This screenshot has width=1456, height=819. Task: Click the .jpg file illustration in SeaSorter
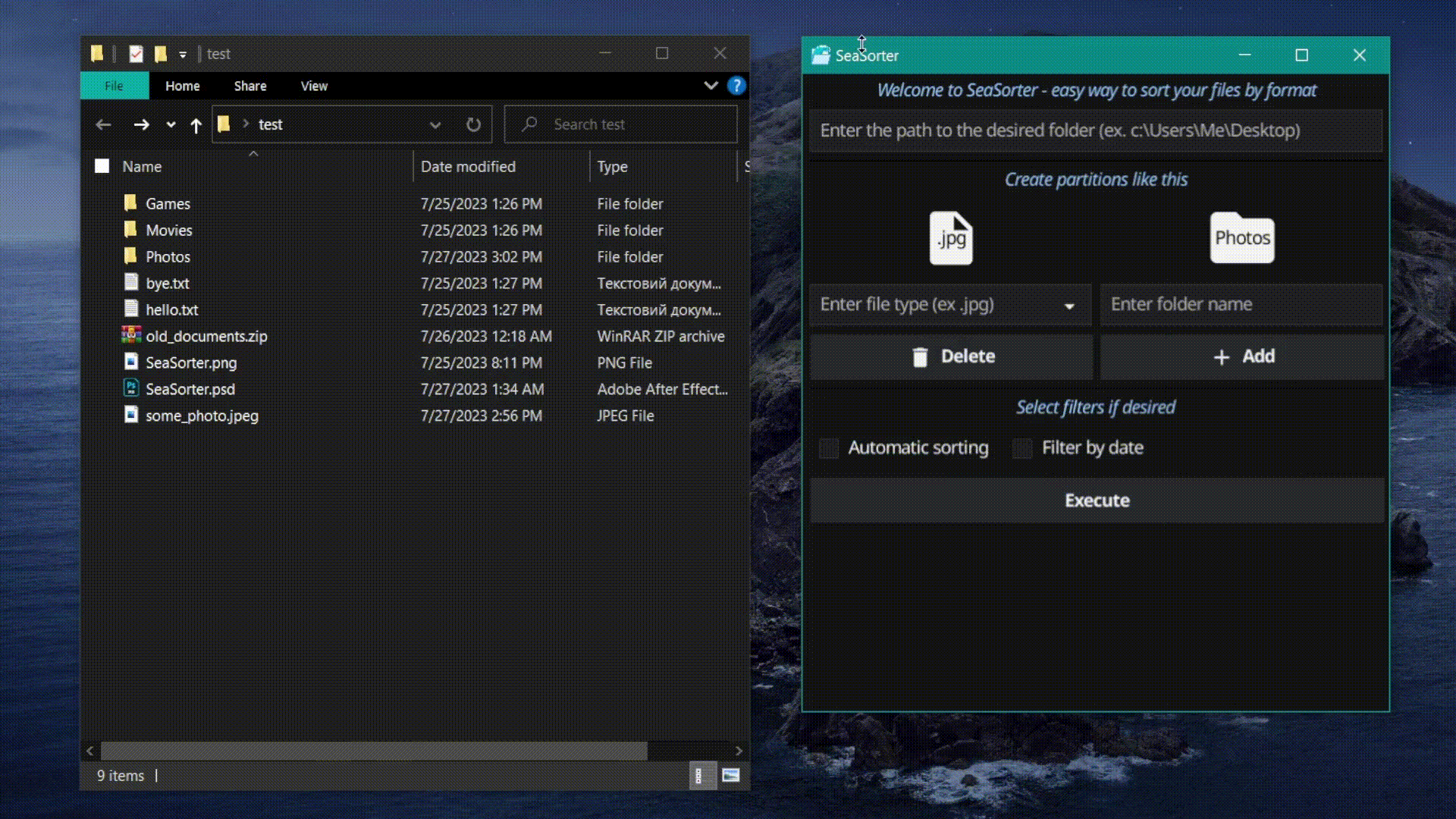951,238
